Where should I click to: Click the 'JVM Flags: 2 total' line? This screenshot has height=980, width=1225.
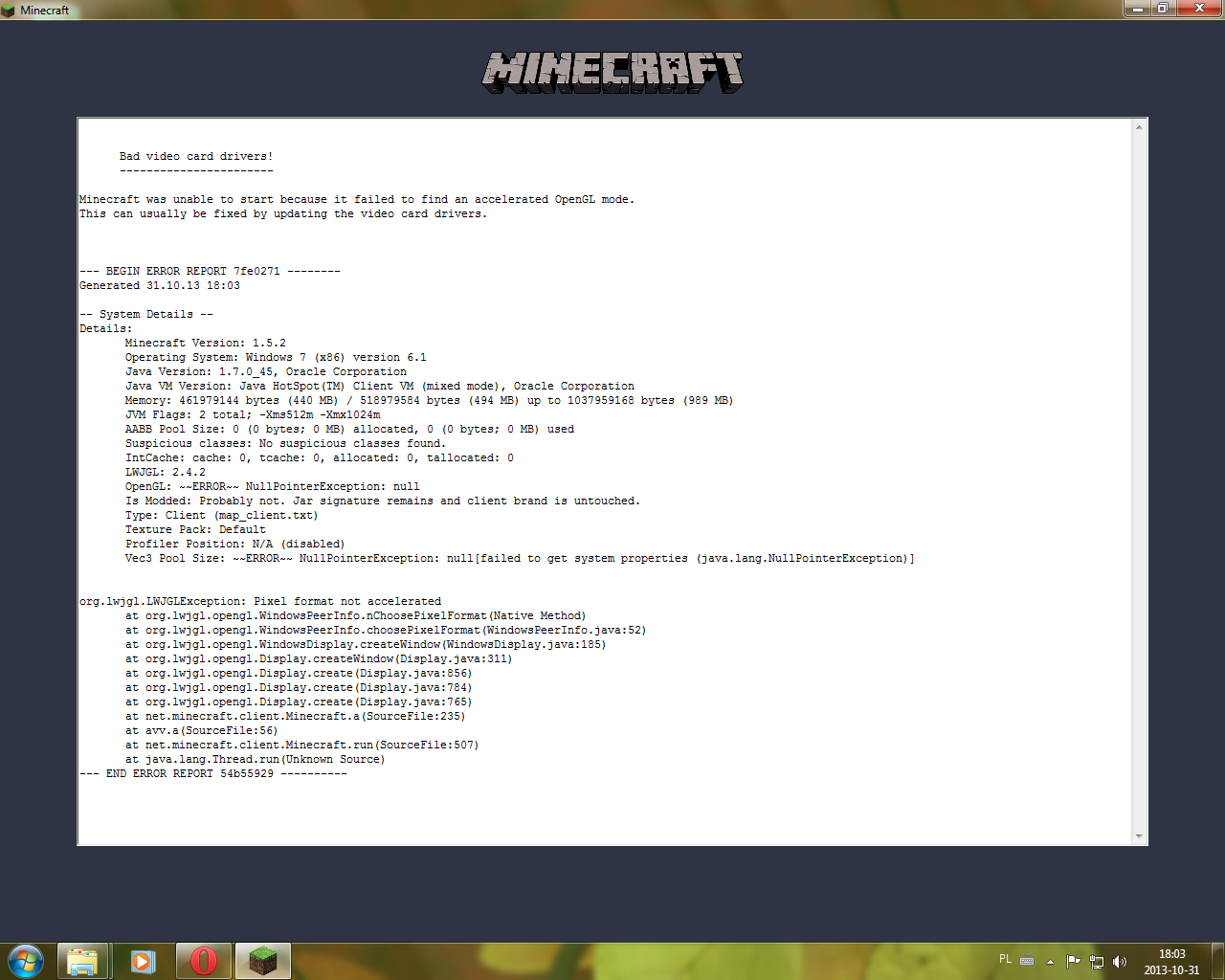coord(253,414)
